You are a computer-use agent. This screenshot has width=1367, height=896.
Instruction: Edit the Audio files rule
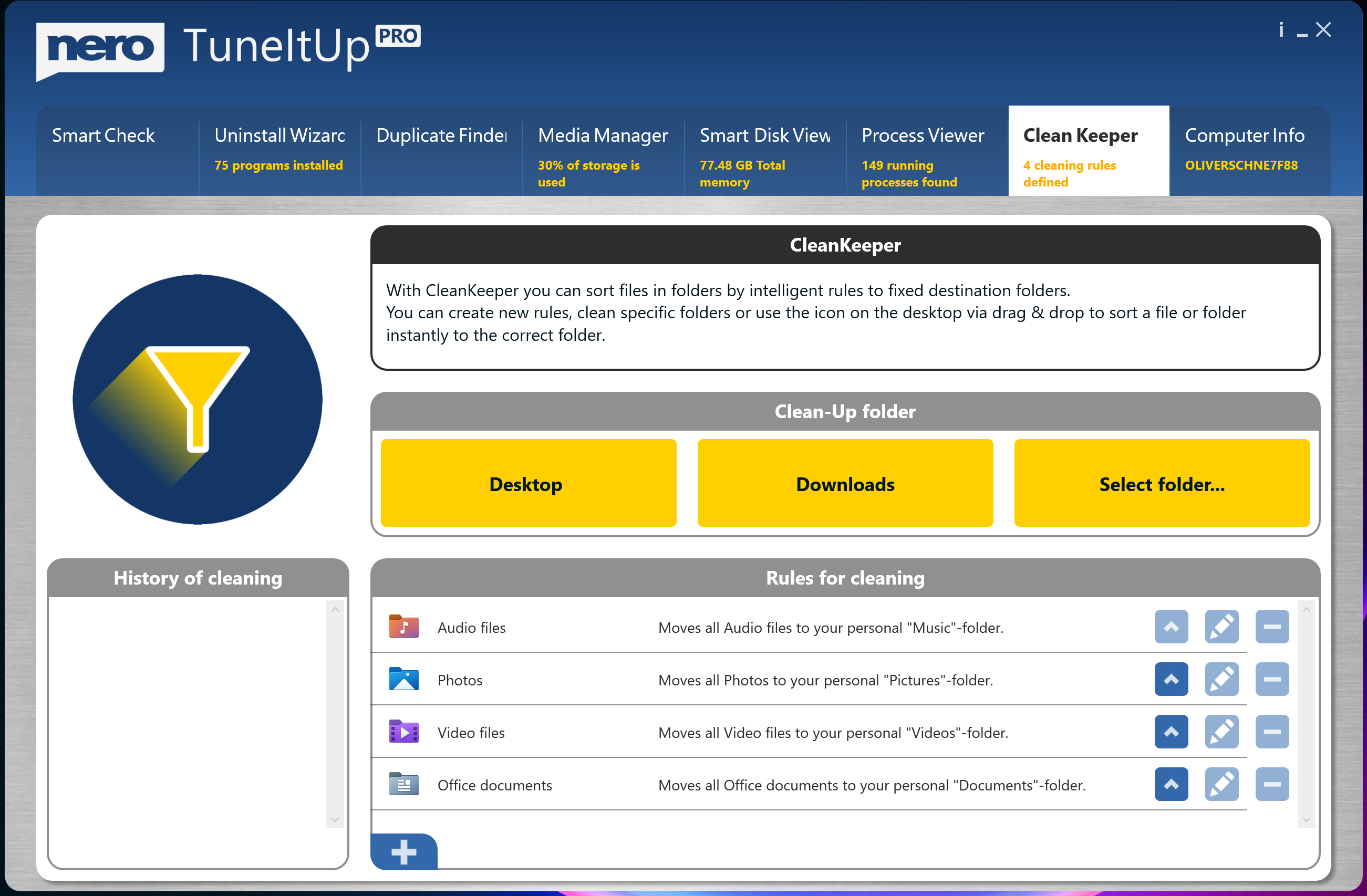1221,627
